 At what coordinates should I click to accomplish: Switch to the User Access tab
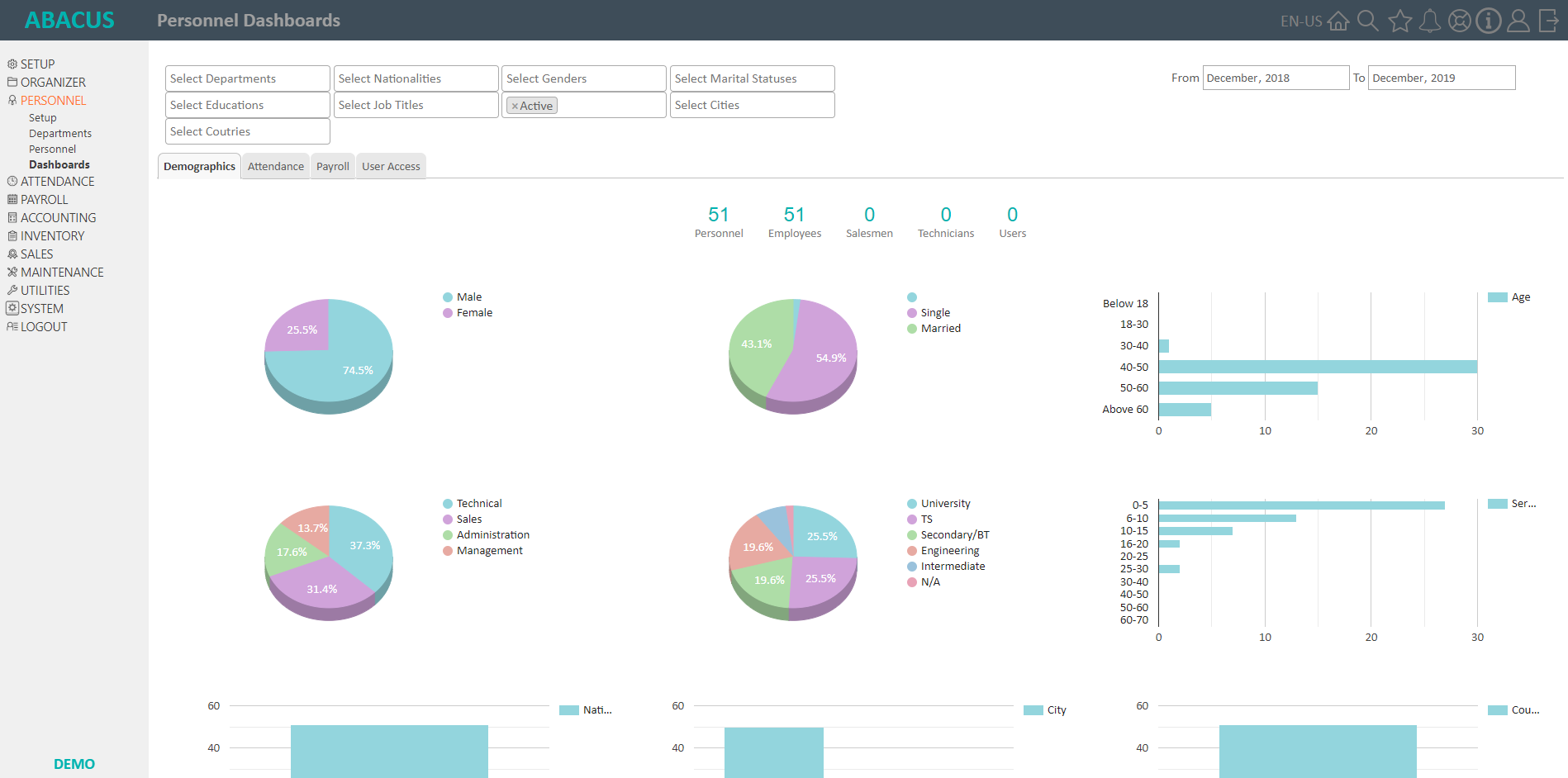391,166
